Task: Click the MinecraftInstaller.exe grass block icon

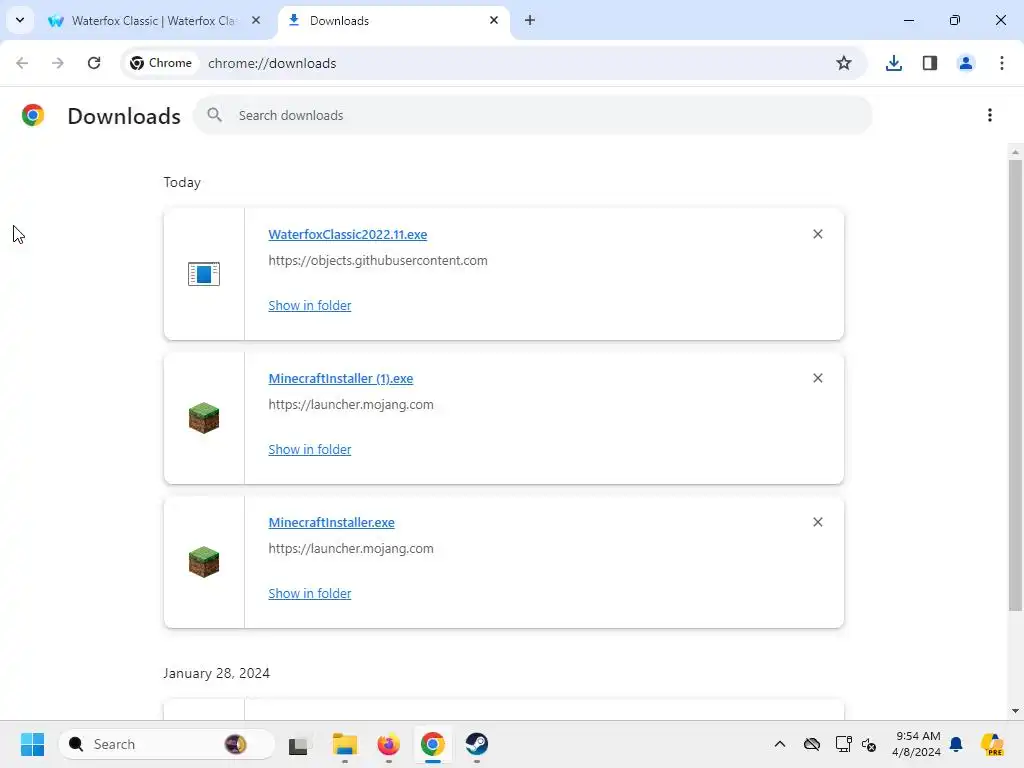Action: click(204, 562)
